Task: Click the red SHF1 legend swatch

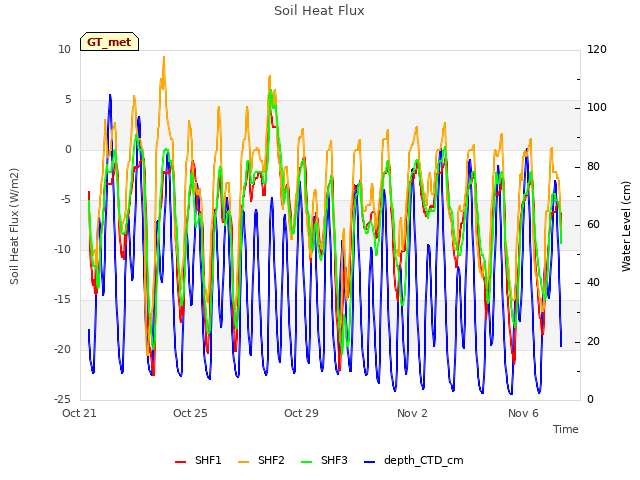Action: coord(180,462)
